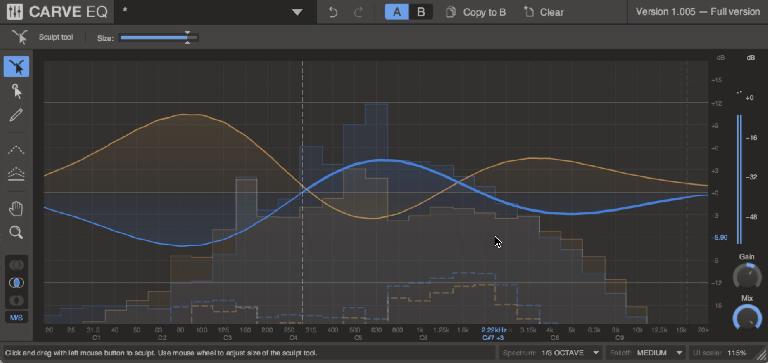Click the Clear button
The height and width of the screenshot is (363, 768).
point(544,12)
